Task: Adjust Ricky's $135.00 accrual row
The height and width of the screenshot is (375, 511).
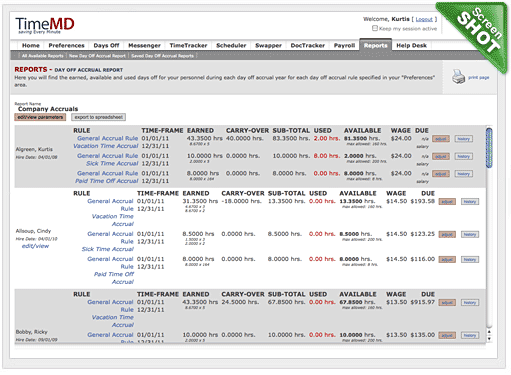Action: point(447,335)
